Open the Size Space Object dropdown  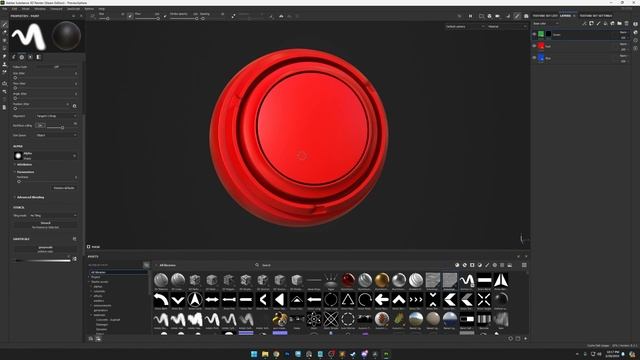coord(56,135)
